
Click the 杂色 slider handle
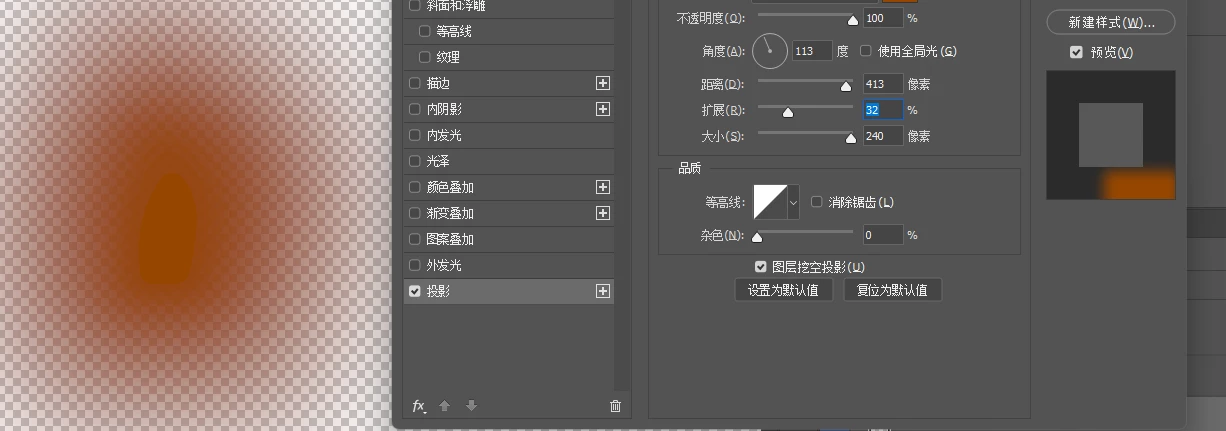(x=757, y=237)
